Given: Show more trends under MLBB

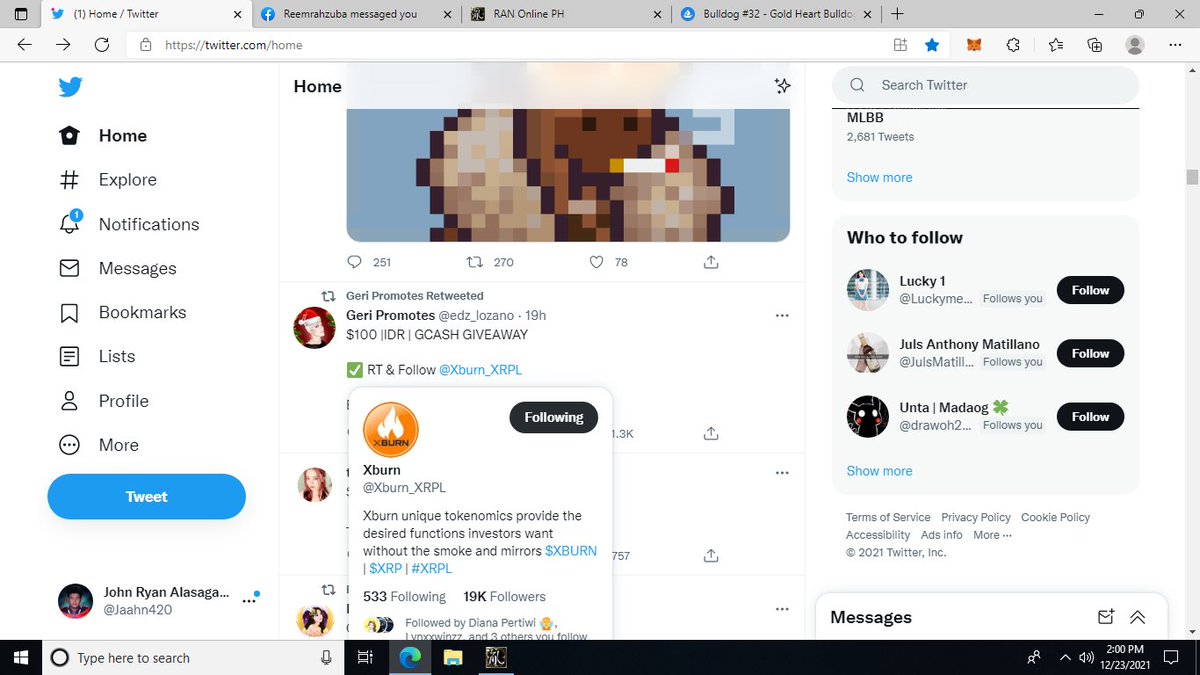Looking at the screenshot, I should coord(879,177).
